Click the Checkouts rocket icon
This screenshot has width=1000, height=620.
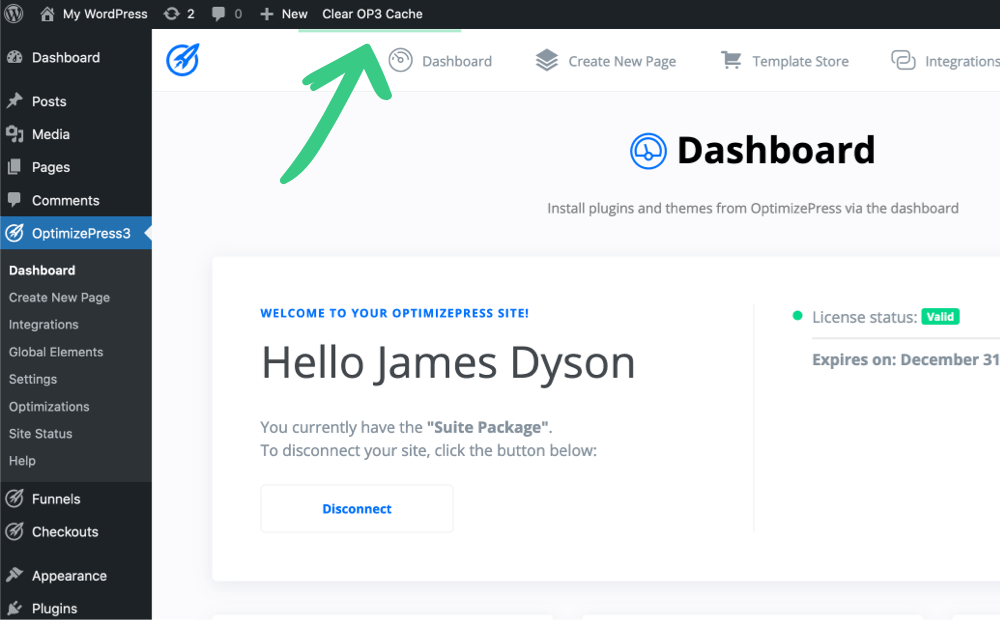click(x=15, y=531)
